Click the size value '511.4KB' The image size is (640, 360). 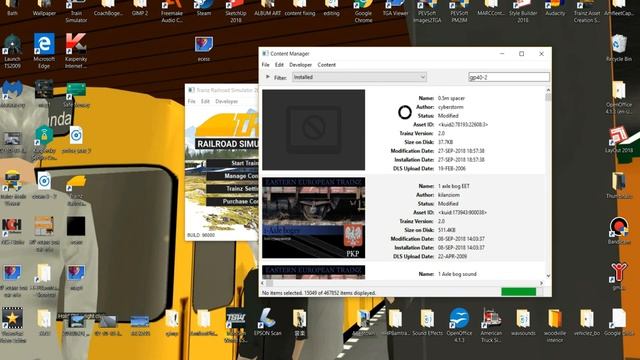[447, 230]
